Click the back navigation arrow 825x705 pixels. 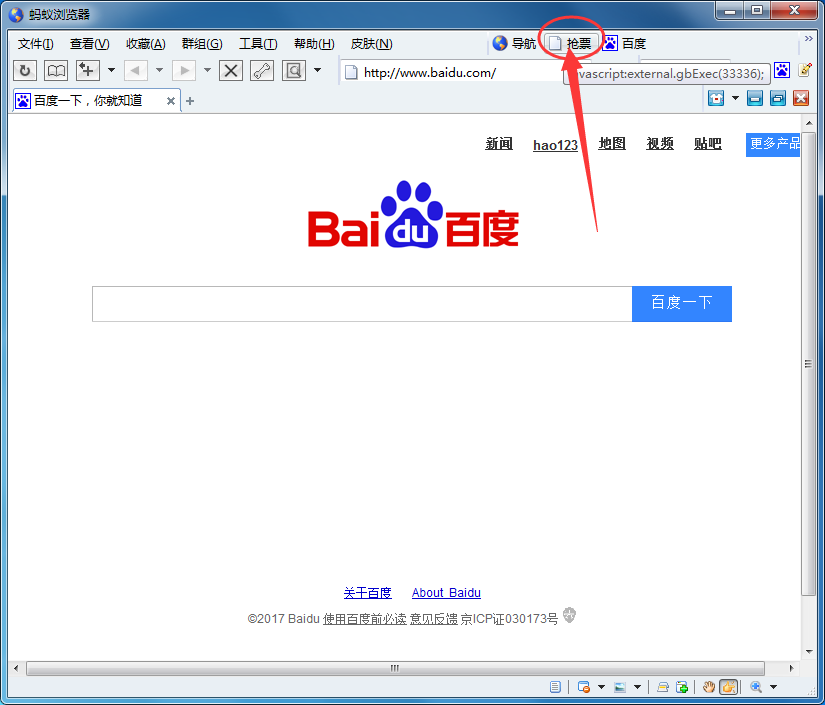(135, 70)
